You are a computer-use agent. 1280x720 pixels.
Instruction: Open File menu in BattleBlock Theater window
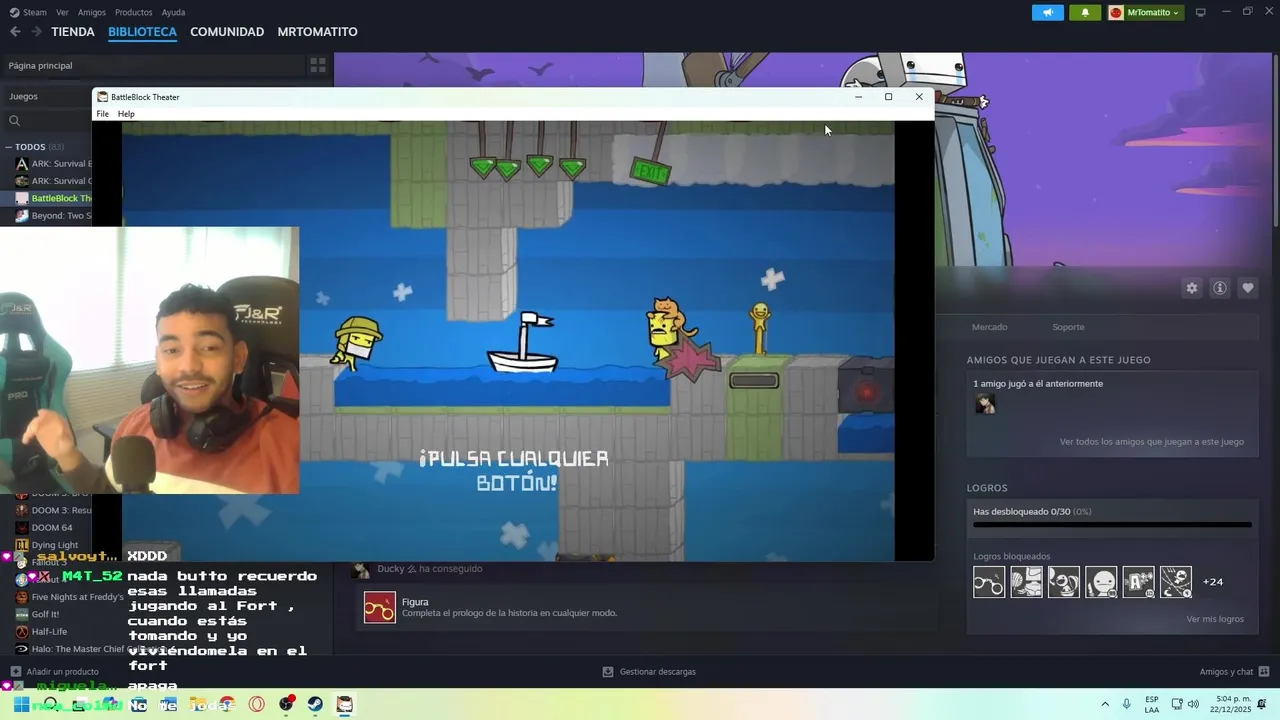point(102,114)
